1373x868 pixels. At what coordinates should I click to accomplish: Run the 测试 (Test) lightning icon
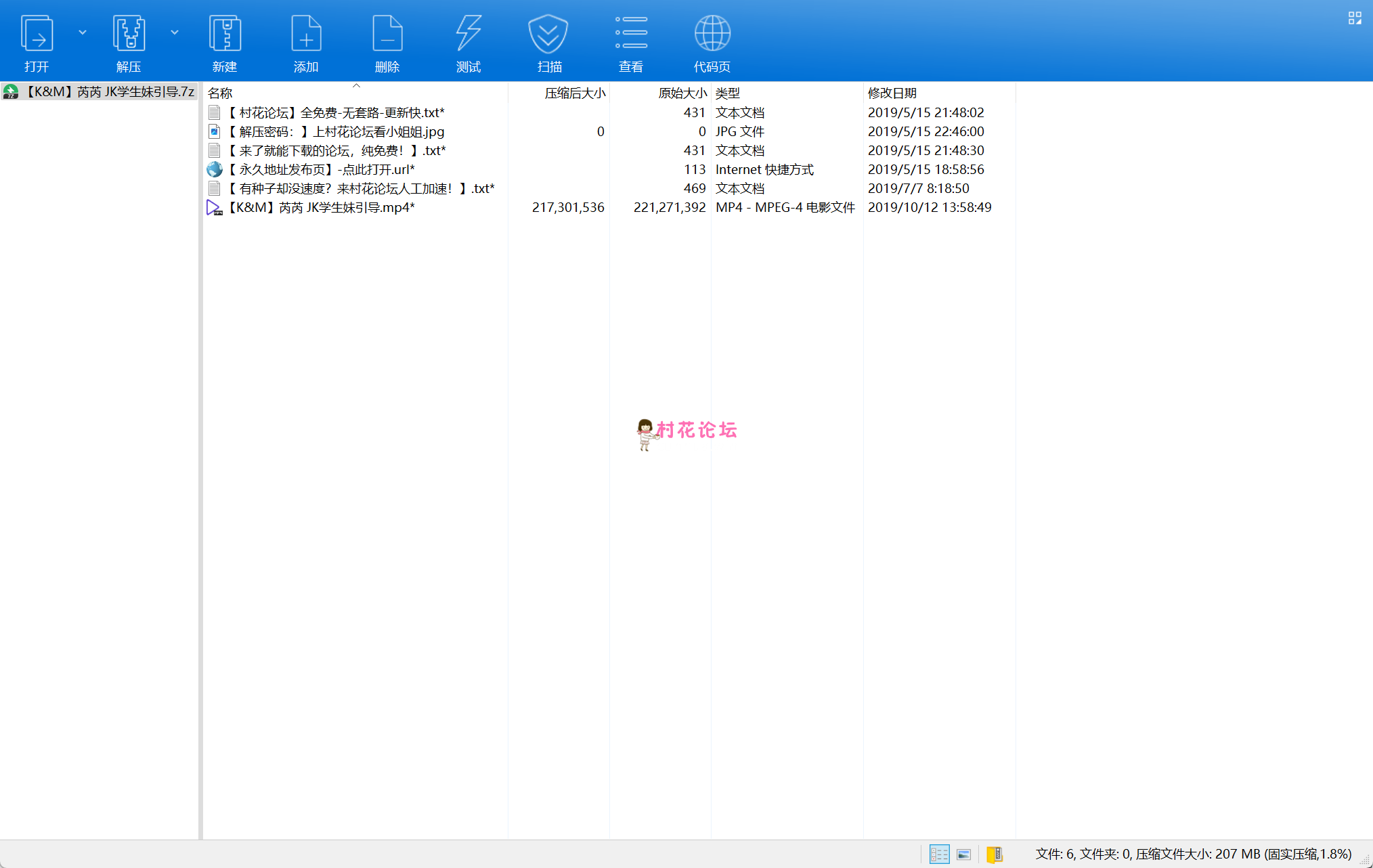tap(468, 34)
